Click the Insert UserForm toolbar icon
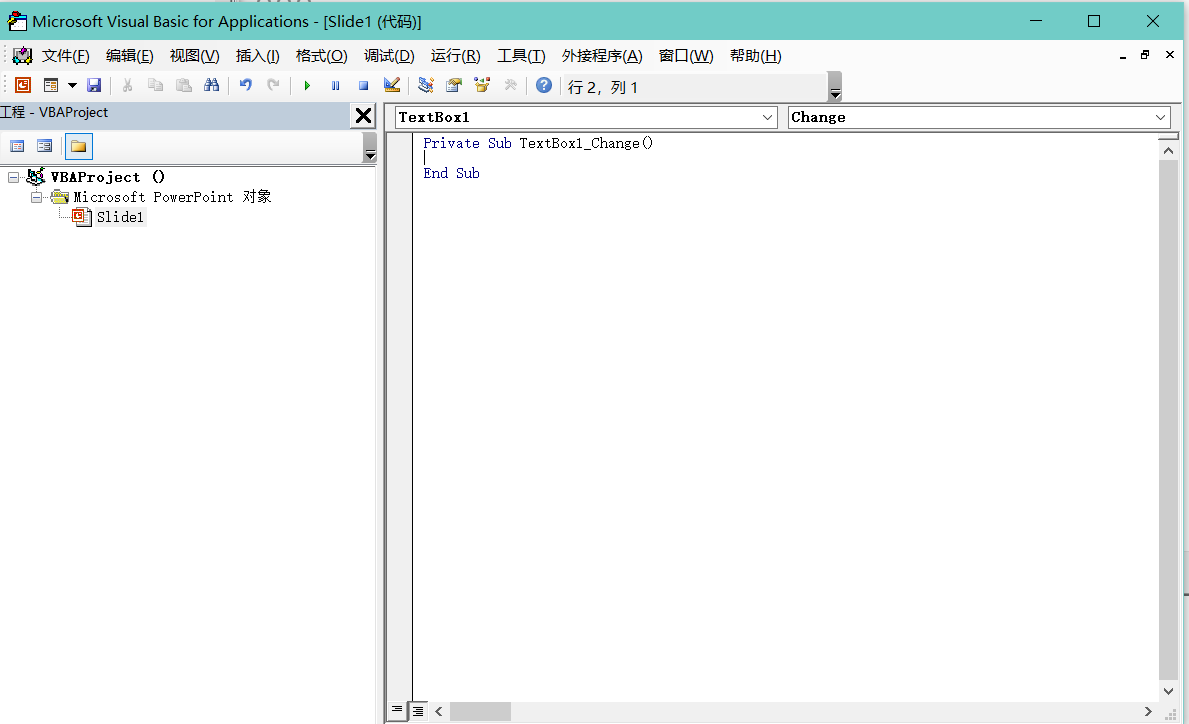1189x724 pixels. 51,86
